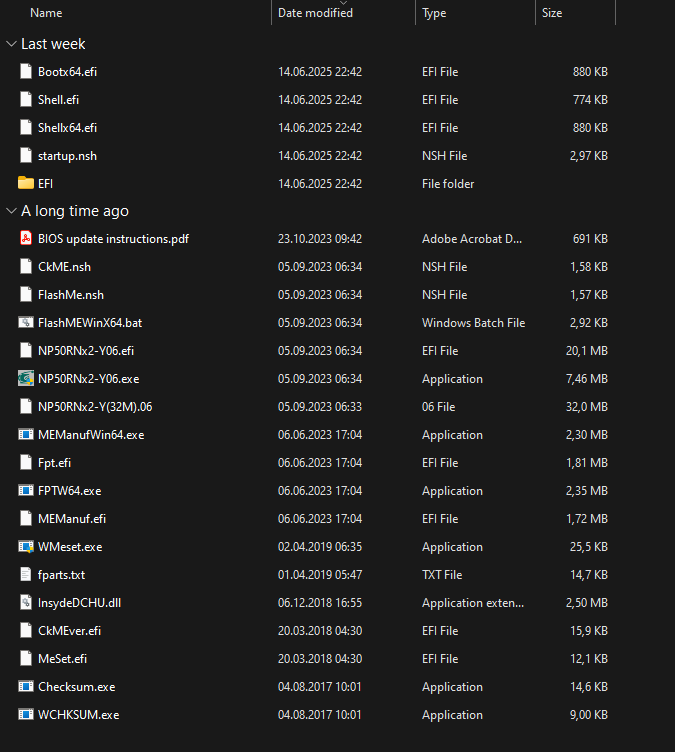The height and width of the screenshot is (752, 675).
Task: Click the WMeset.exe shield application icon
Action: click(26, 546)
